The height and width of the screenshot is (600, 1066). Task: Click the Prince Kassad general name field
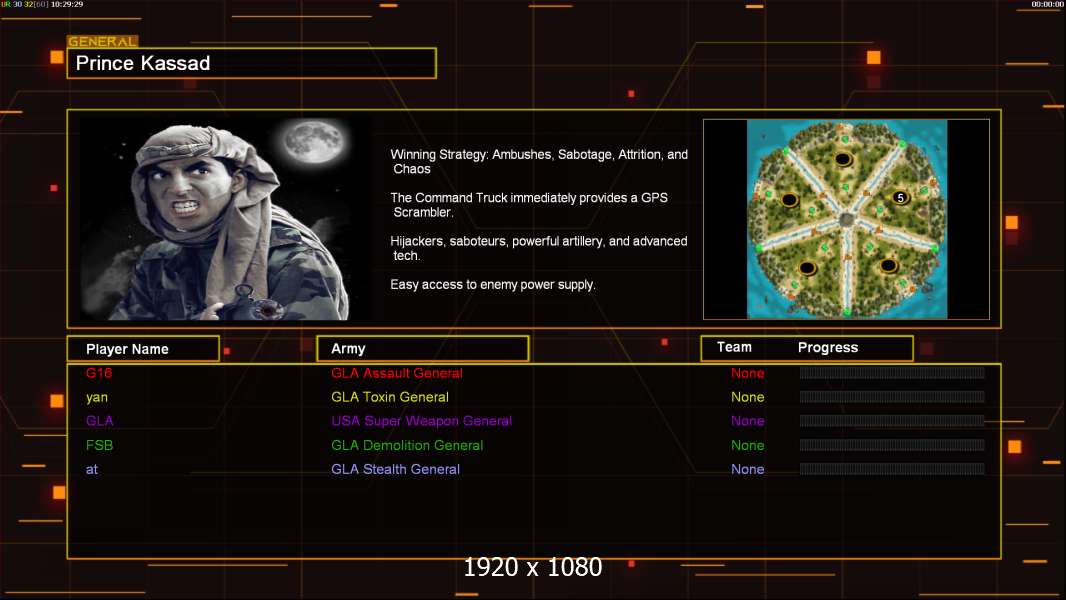252,63
